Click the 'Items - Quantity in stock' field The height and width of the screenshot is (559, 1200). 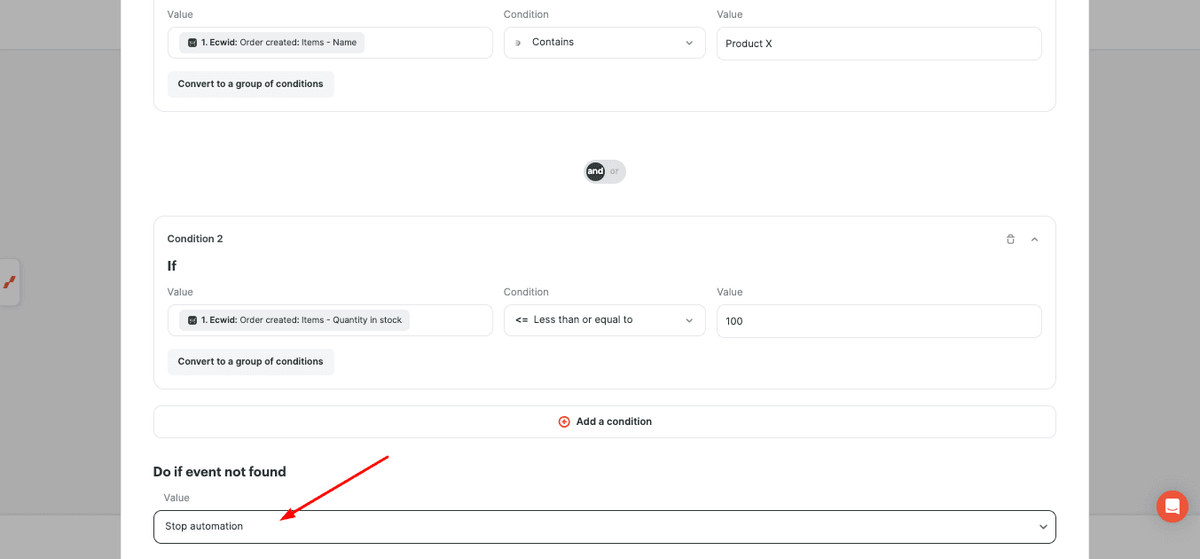click(x=330, y=320)
